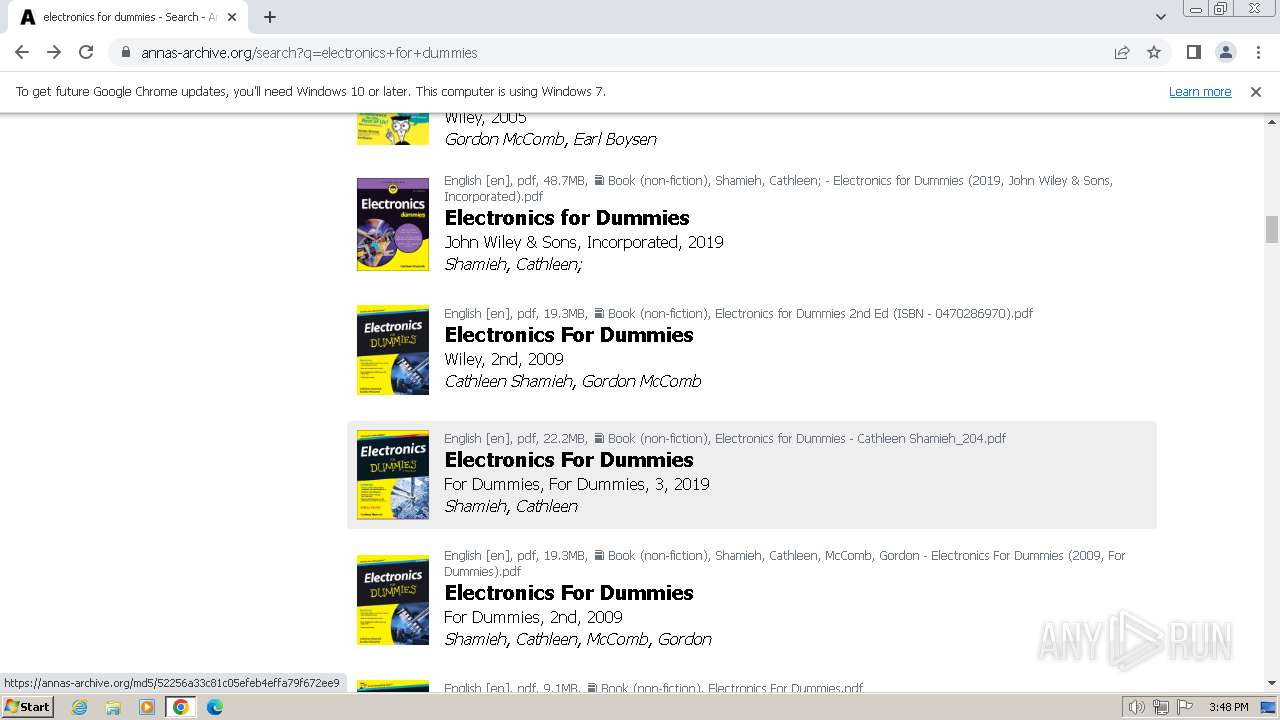Open the Chrome three-dot menu
Screen dimensions: 1280x720
[x=1257, y=52]
